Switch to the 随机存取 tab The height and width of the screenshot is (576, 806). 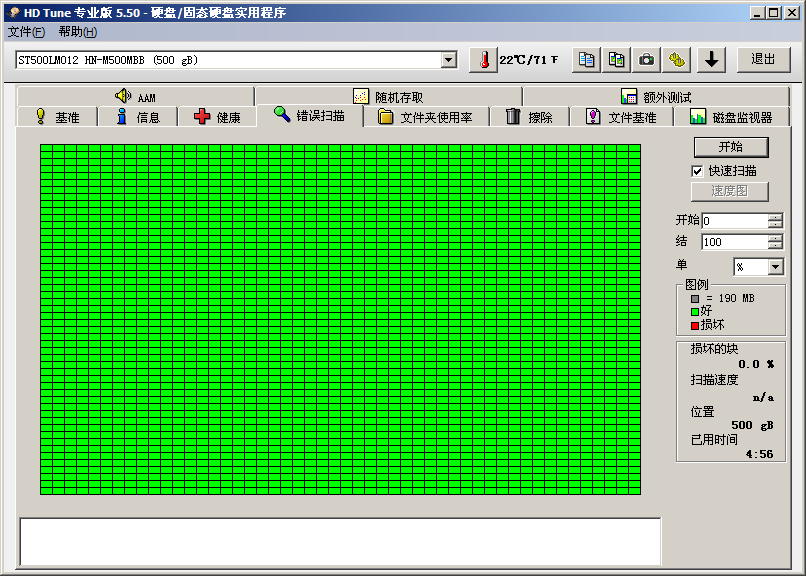click(x=389, y=97)
